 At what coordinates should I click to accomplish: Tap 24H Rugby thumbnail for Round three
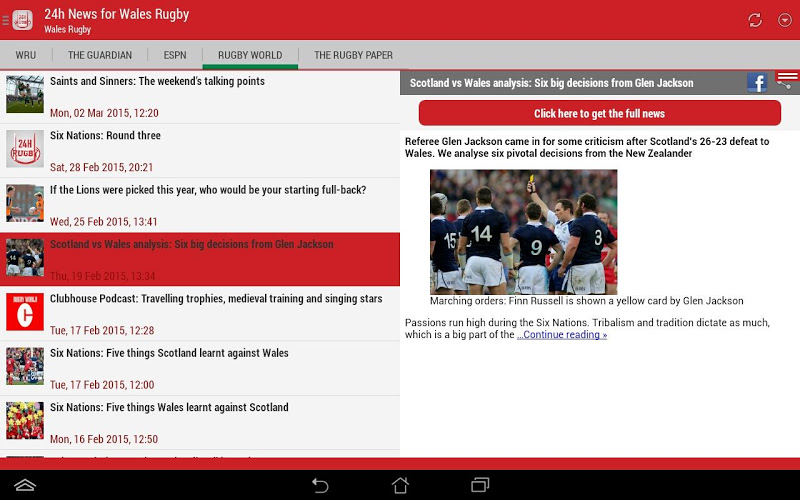coord(25,148)
